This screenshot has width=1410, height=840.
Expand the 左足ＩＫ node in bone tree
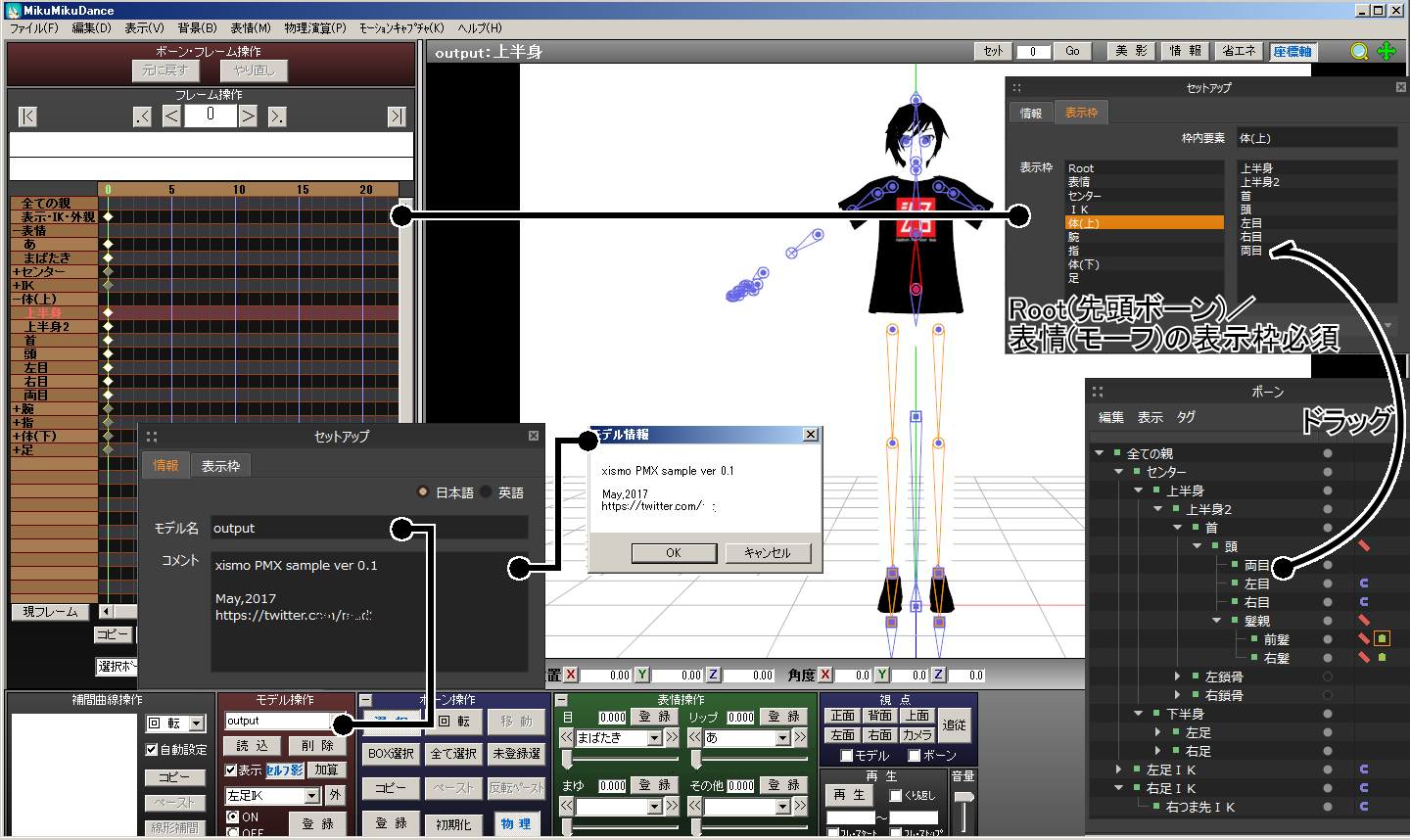[x=1119, y=770]
